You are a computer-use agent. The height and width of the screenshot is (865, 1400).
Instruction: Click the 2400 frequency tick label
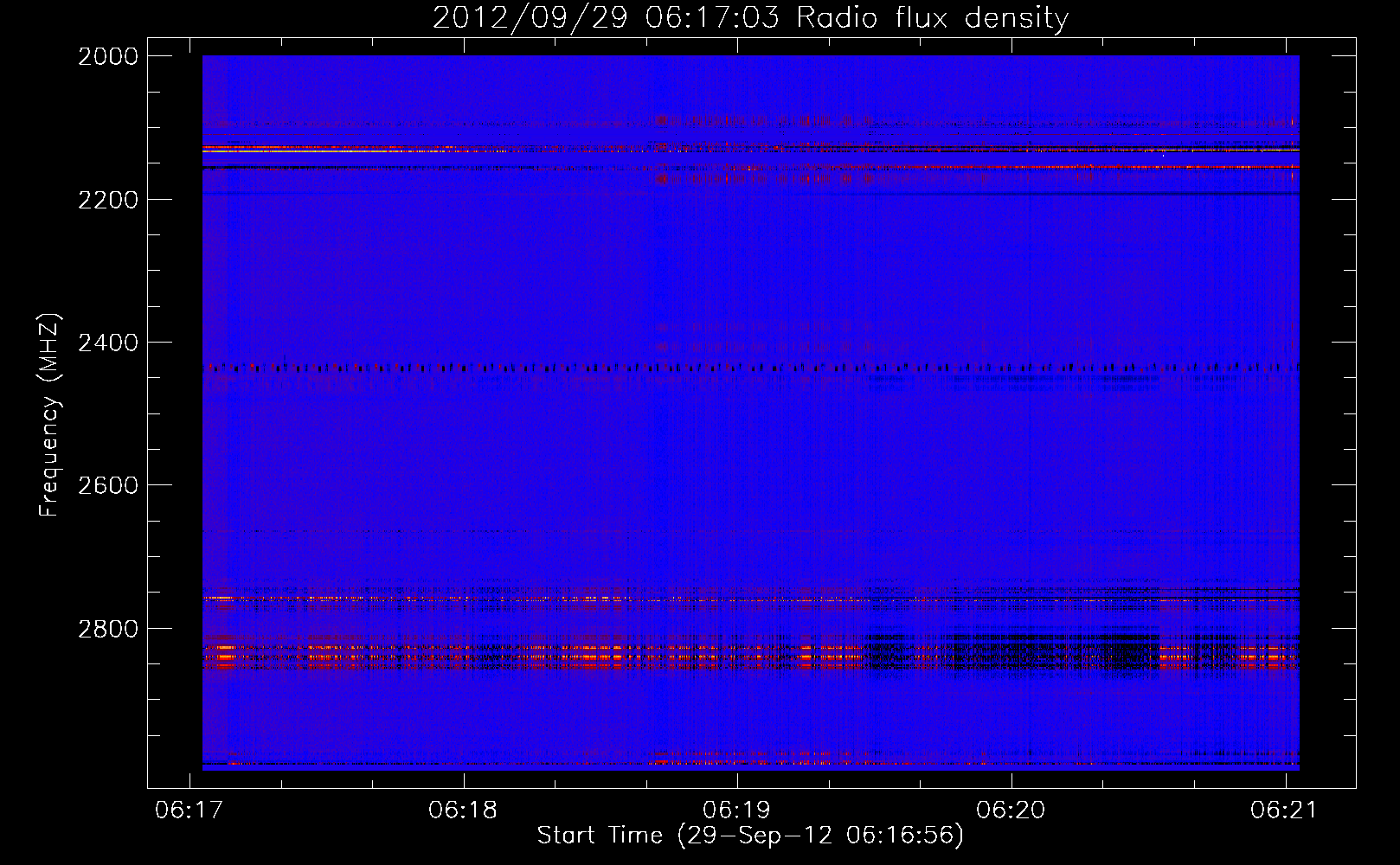click(x=108, y=343)
